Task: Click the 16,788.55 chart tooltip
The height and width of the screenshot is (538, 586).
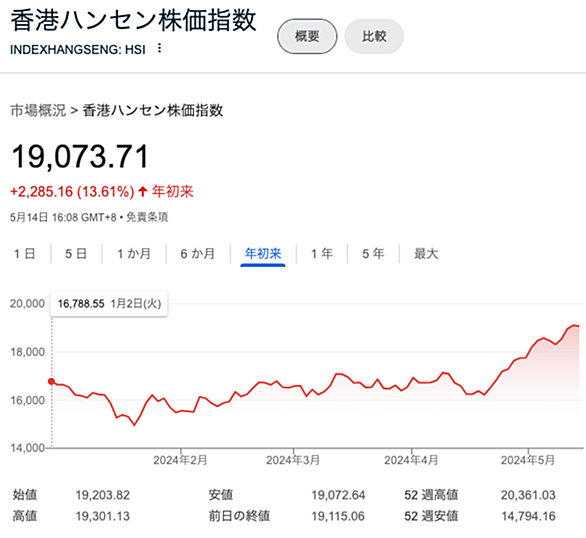Action: coord(109,304)
